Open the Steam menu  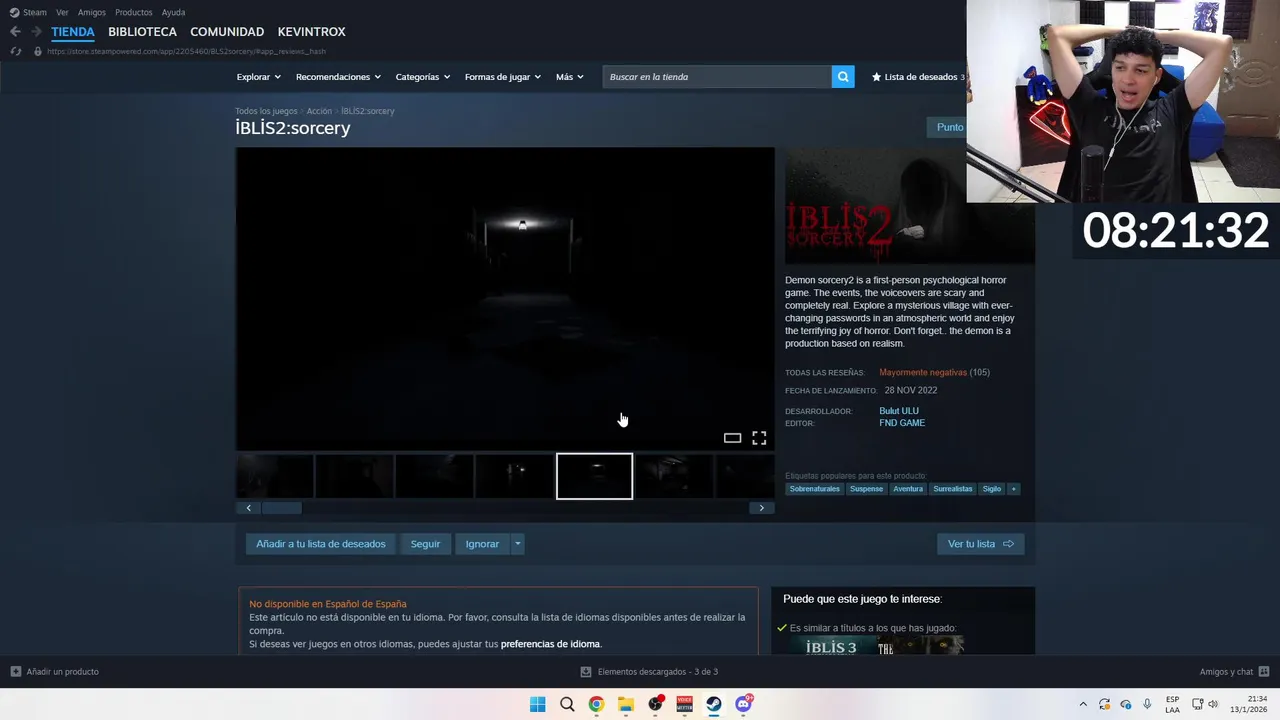point(35,12)
